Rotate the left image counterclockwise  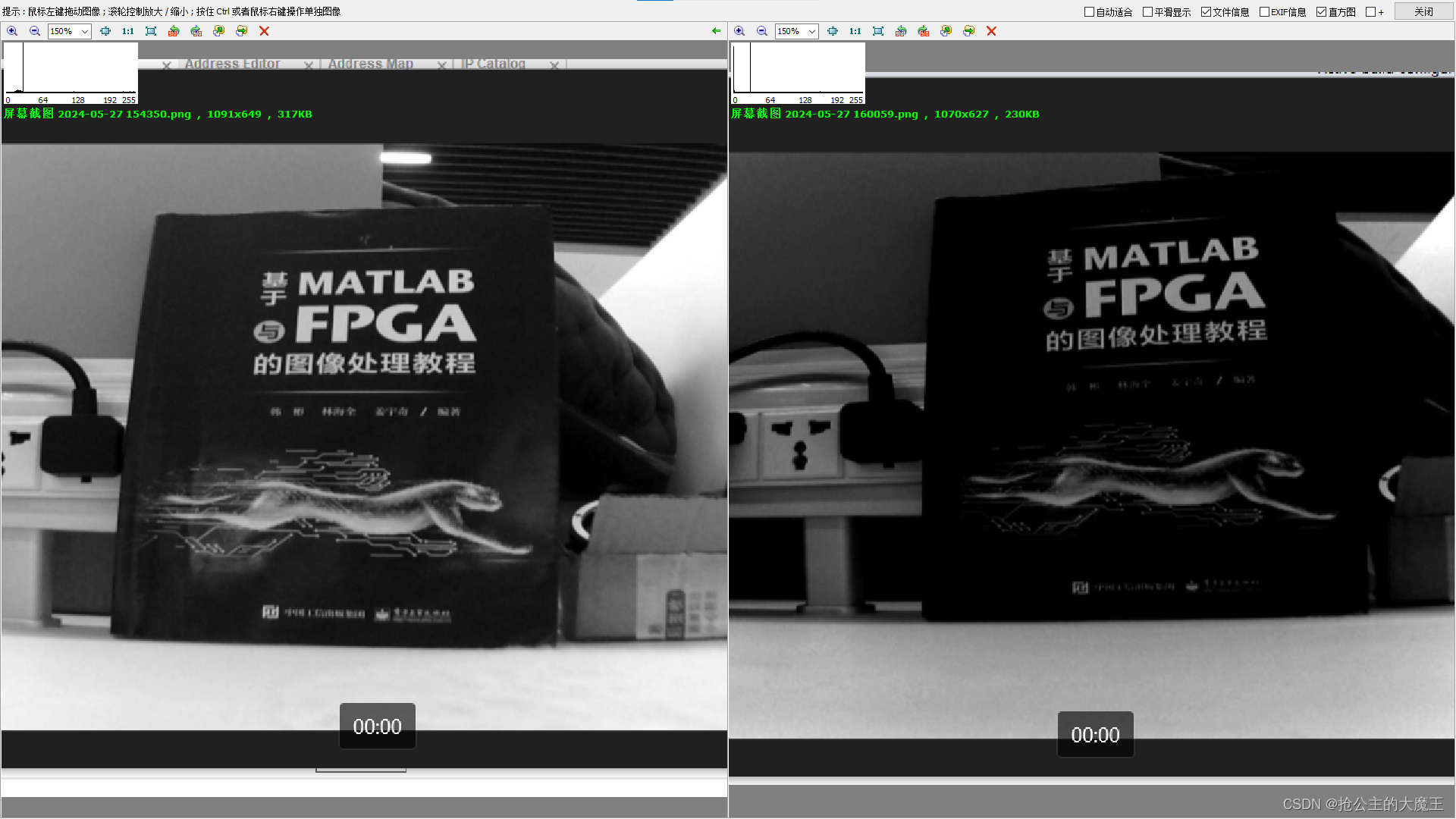174,31
